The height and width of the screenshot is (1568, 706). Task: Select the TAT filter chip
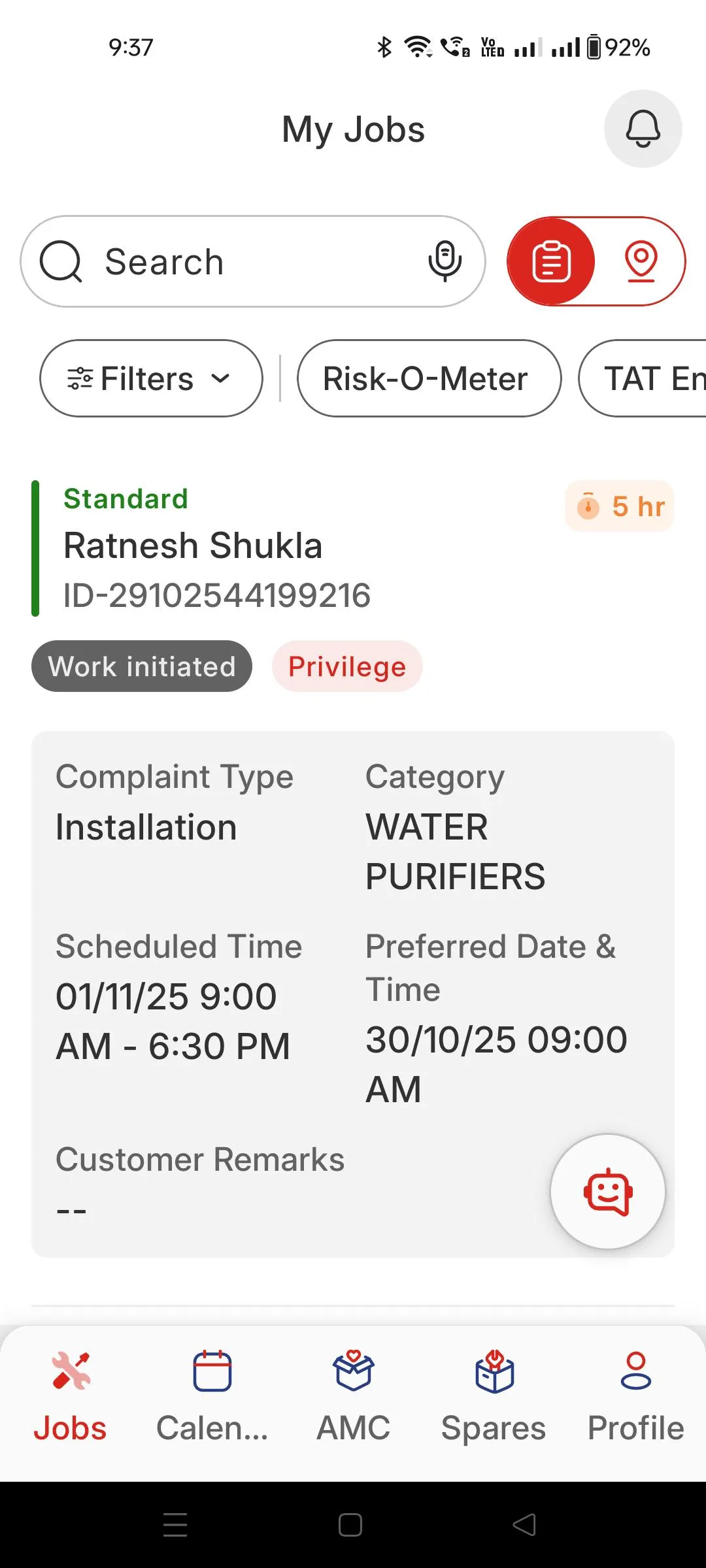(x=647, y=378)
